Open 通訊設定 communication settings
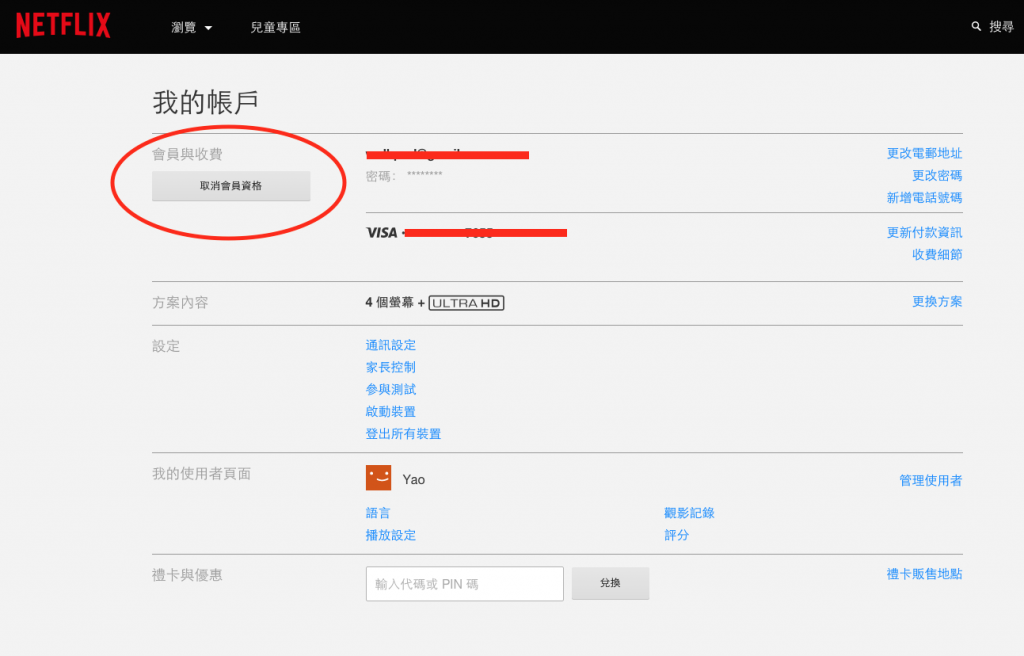Viewport: 1024px width, 656px height. click(391, 345)
